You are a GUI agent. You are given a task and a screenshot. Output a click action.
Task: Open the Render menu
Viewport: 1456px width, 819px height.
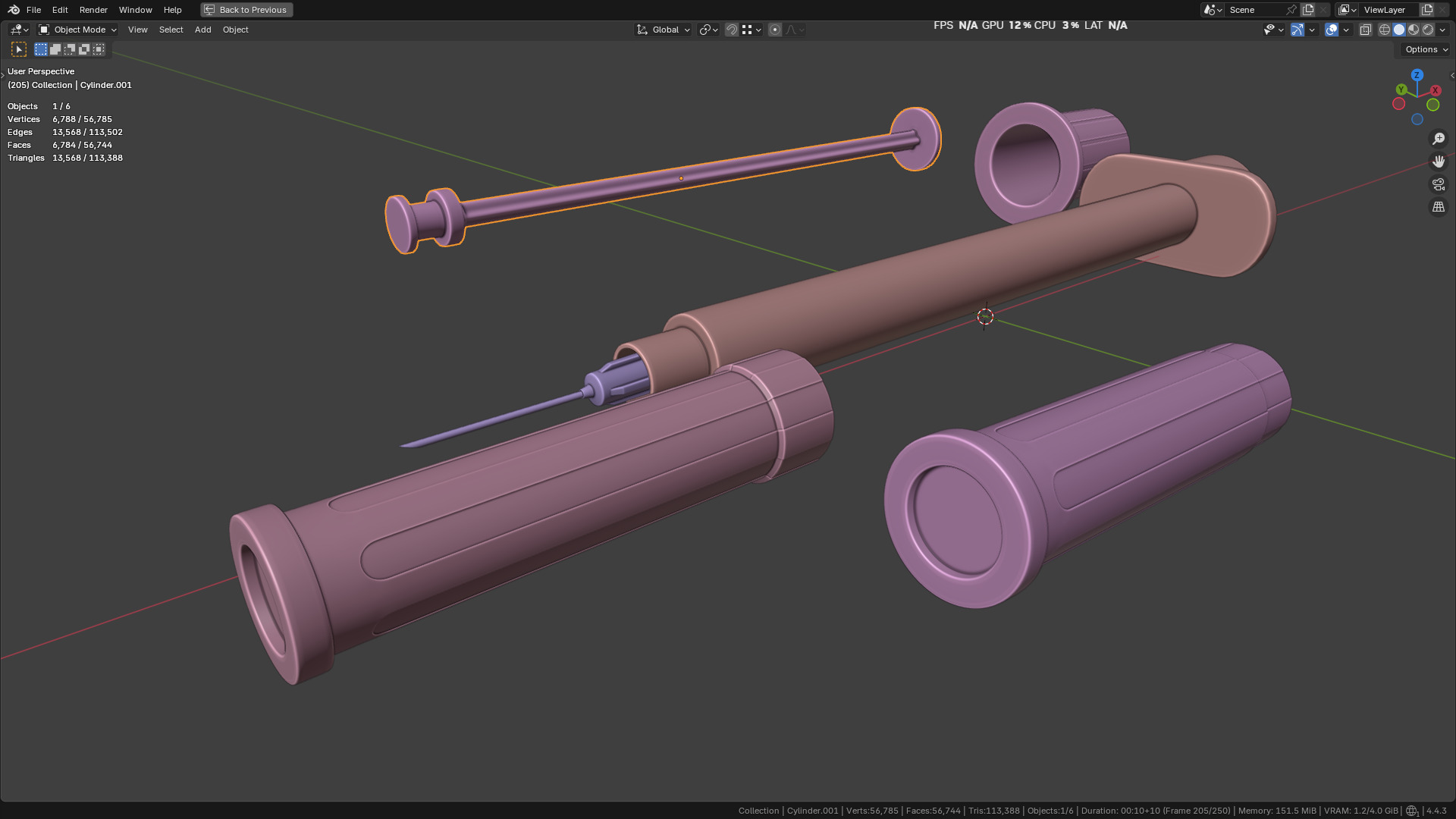coord(93,10)
